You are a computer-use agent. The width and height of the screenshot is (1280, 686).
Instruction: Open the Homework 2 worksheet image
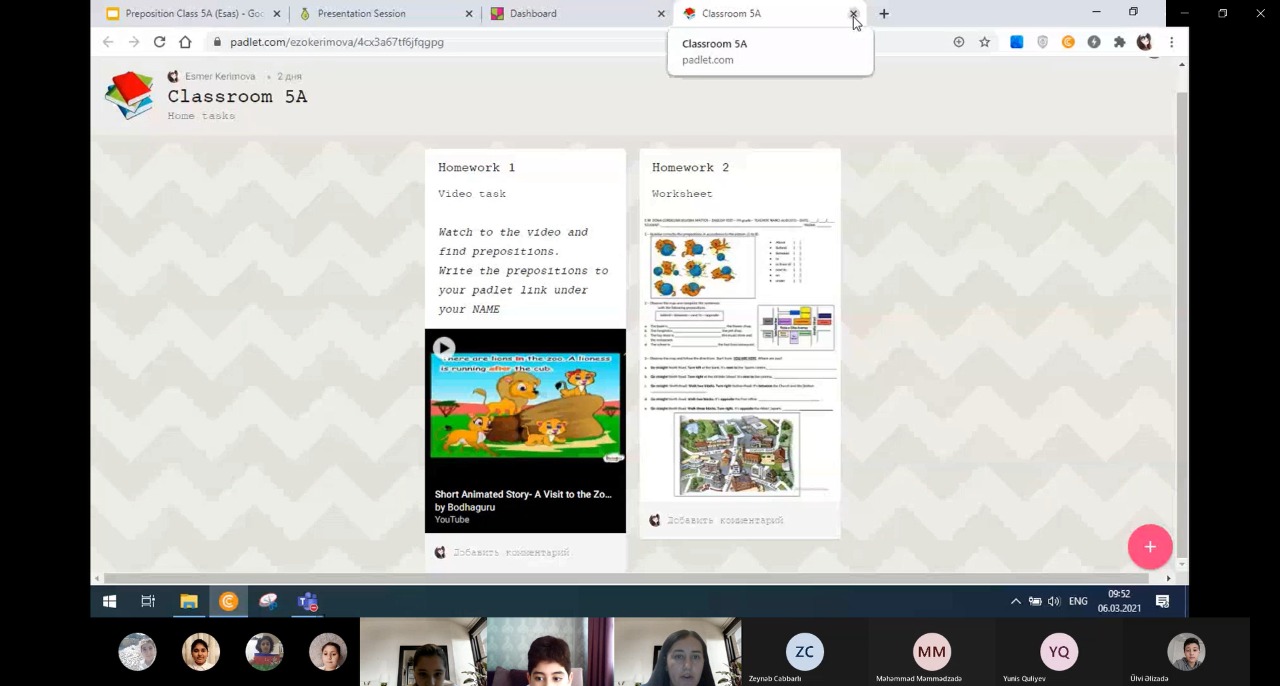740,355
